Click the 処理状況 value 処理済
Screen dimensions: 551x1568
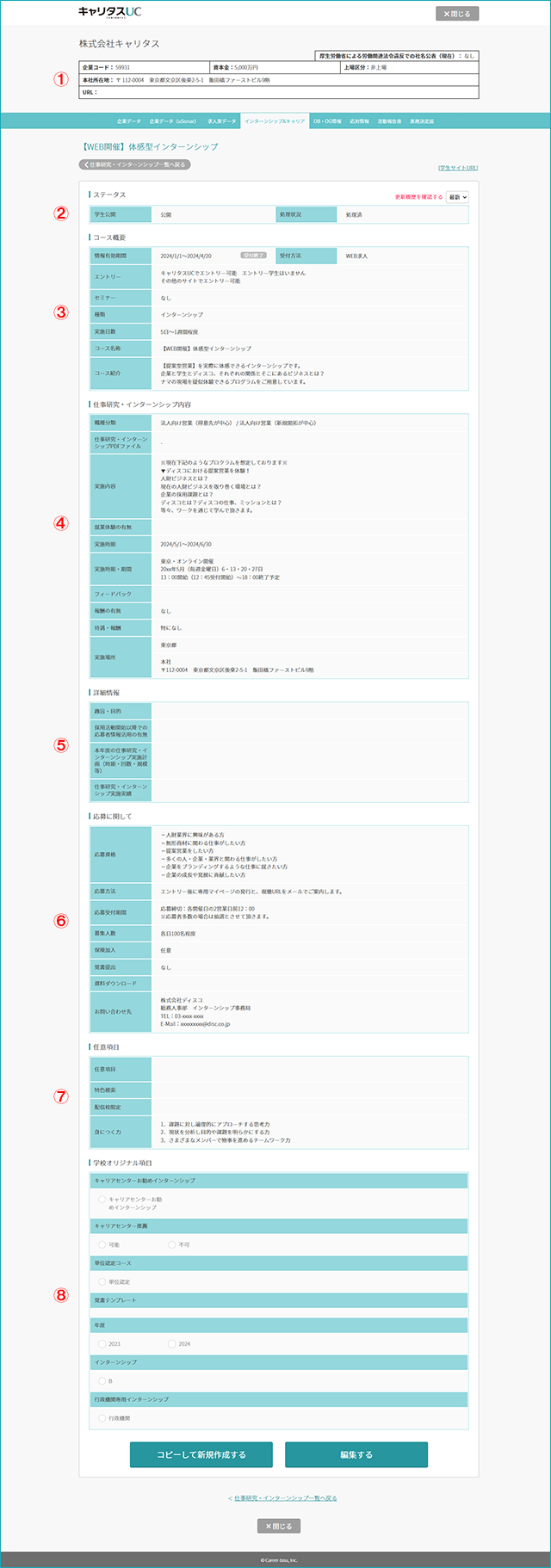[x=354, y=214]
